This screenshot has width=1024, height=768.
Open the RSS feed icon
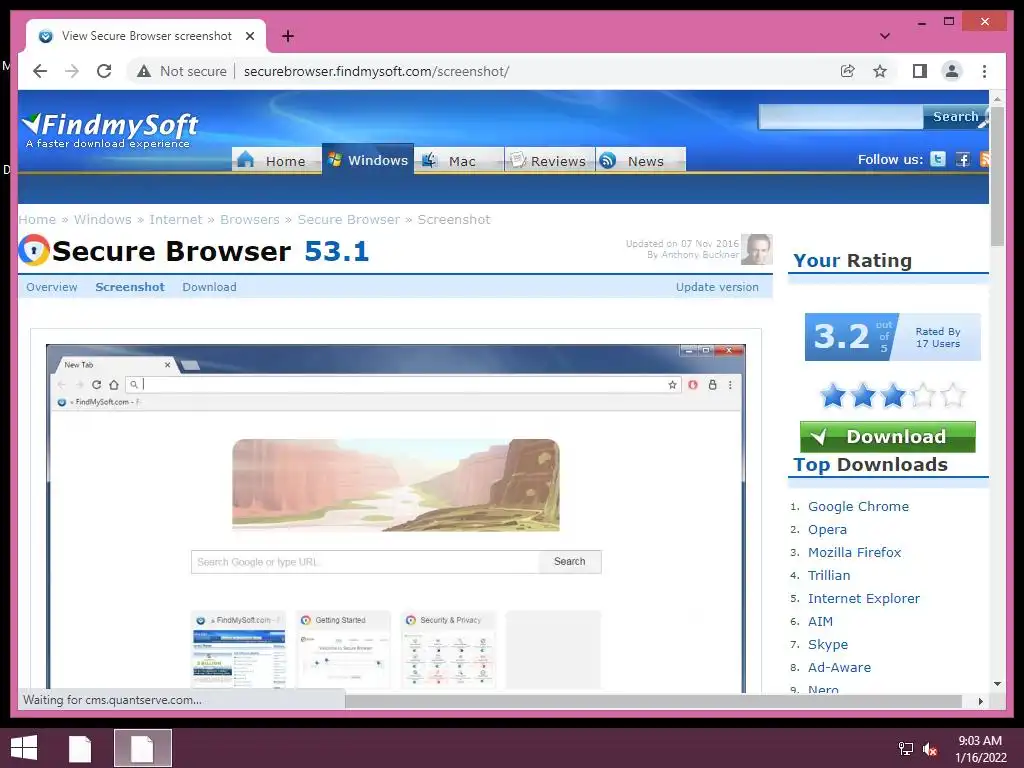tap(985, 159)
